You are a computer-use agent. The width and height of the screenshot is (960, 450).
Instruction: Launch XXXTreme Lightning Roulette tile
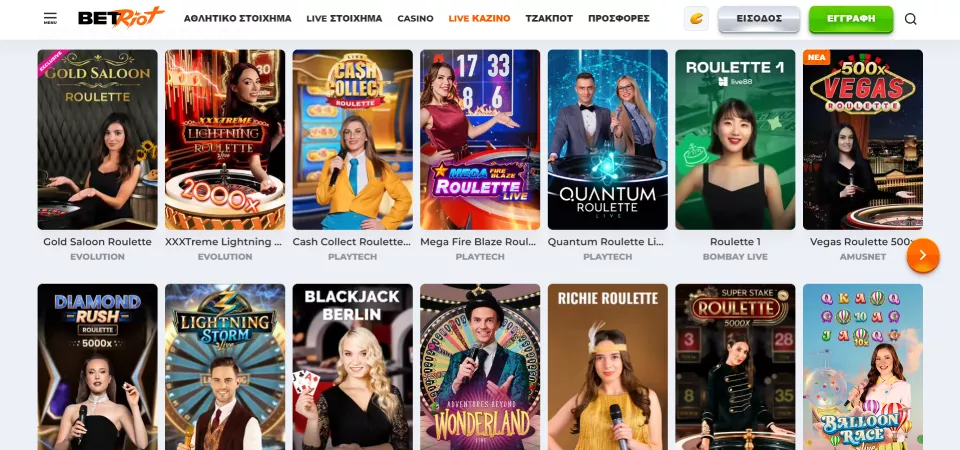[225, 140]
